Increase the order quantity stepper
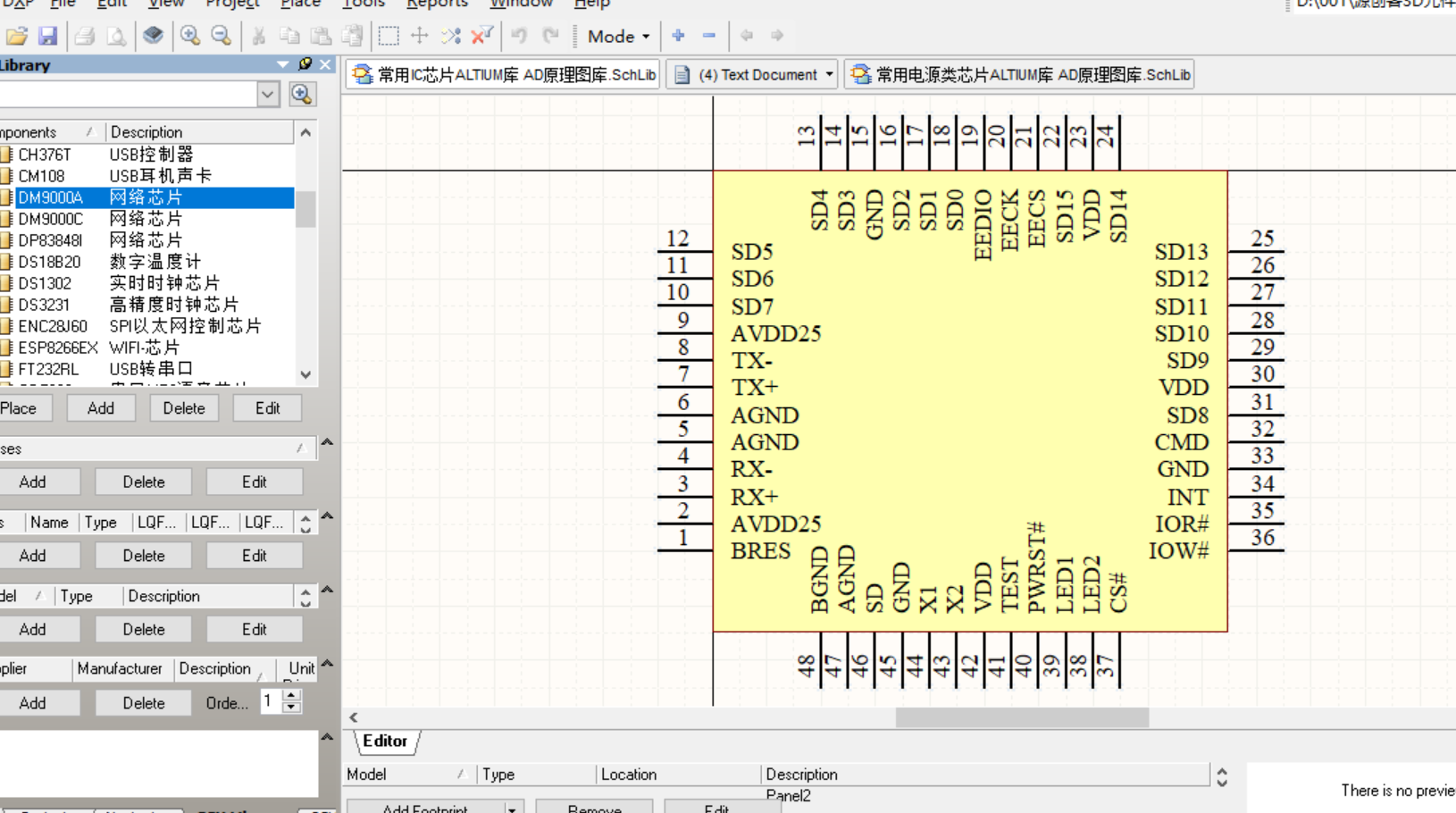This screenshot has height=813, width=1456. [291, 695]
